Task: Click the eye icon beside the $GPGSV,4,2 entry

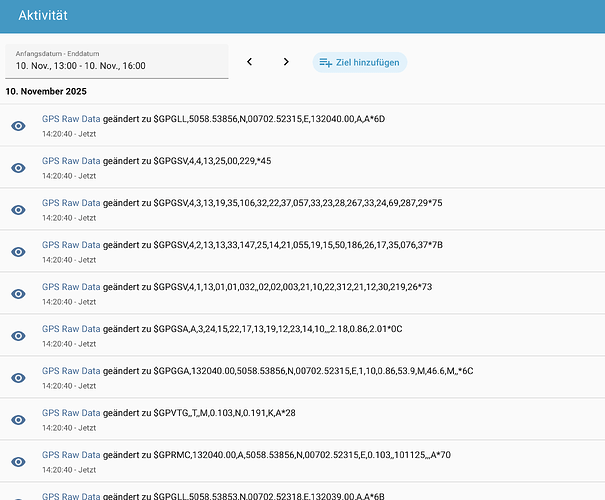Action: pyautogui.click(x=18, y=252)
